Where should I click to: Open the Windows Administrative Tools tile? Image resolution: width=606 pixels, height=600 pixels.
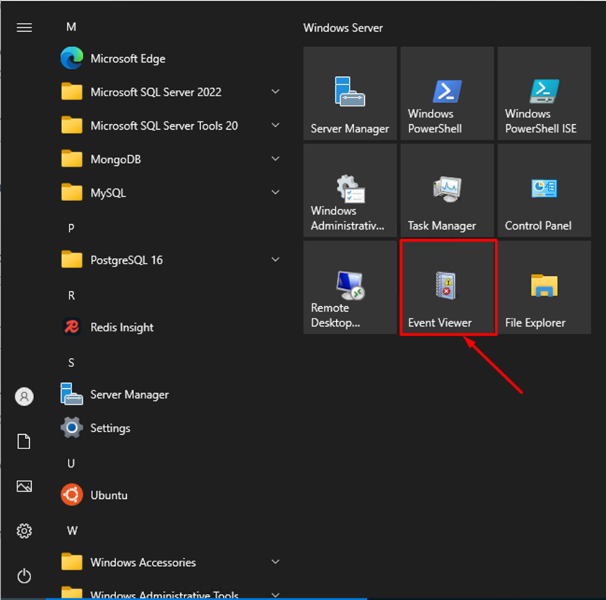pyautogui.click(x=350, y=191)
